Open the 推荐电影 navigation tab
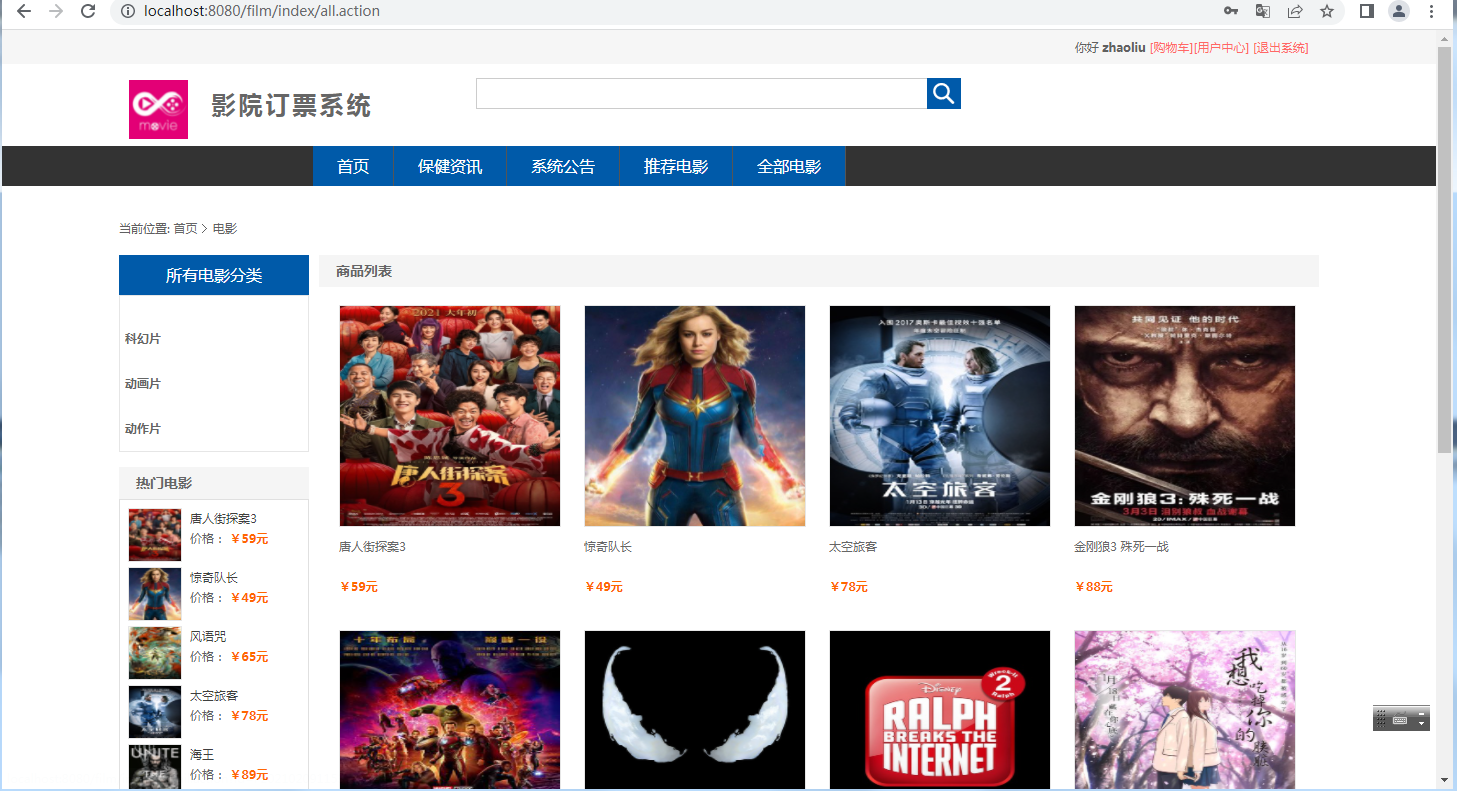 676,166
